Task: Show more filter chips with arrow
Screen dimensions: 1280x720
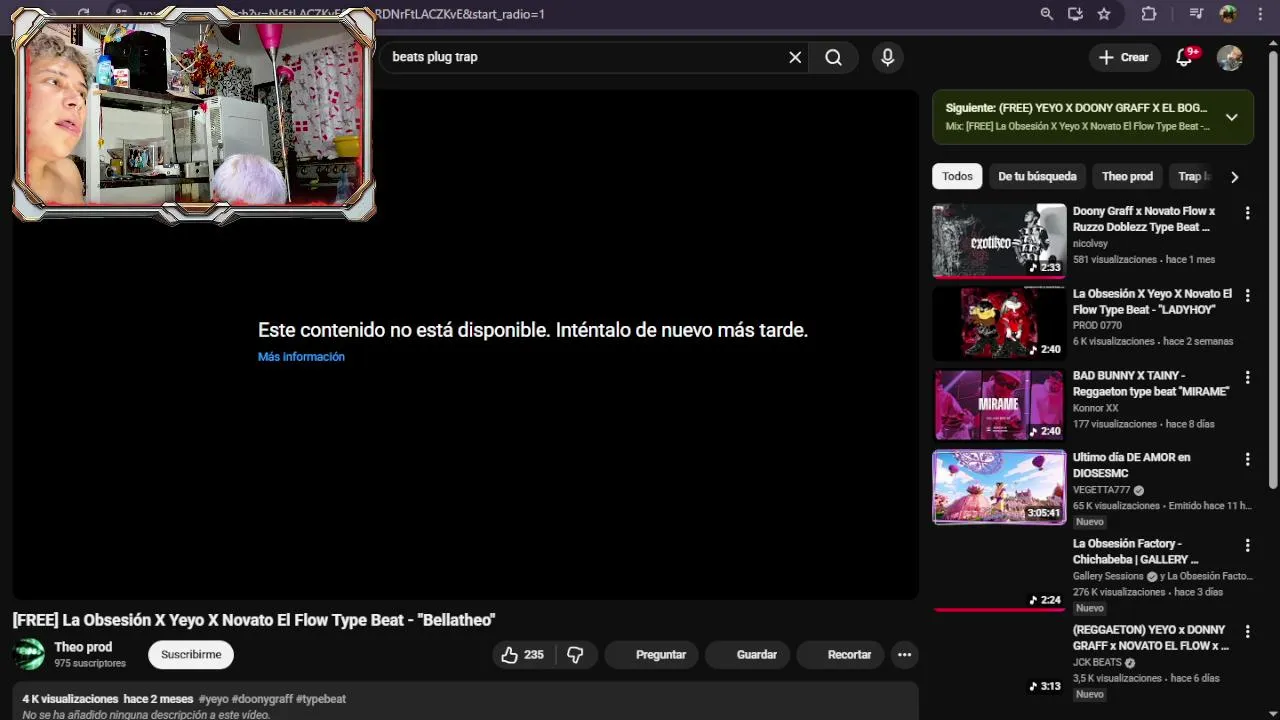Action: (x=1234, y=177)
